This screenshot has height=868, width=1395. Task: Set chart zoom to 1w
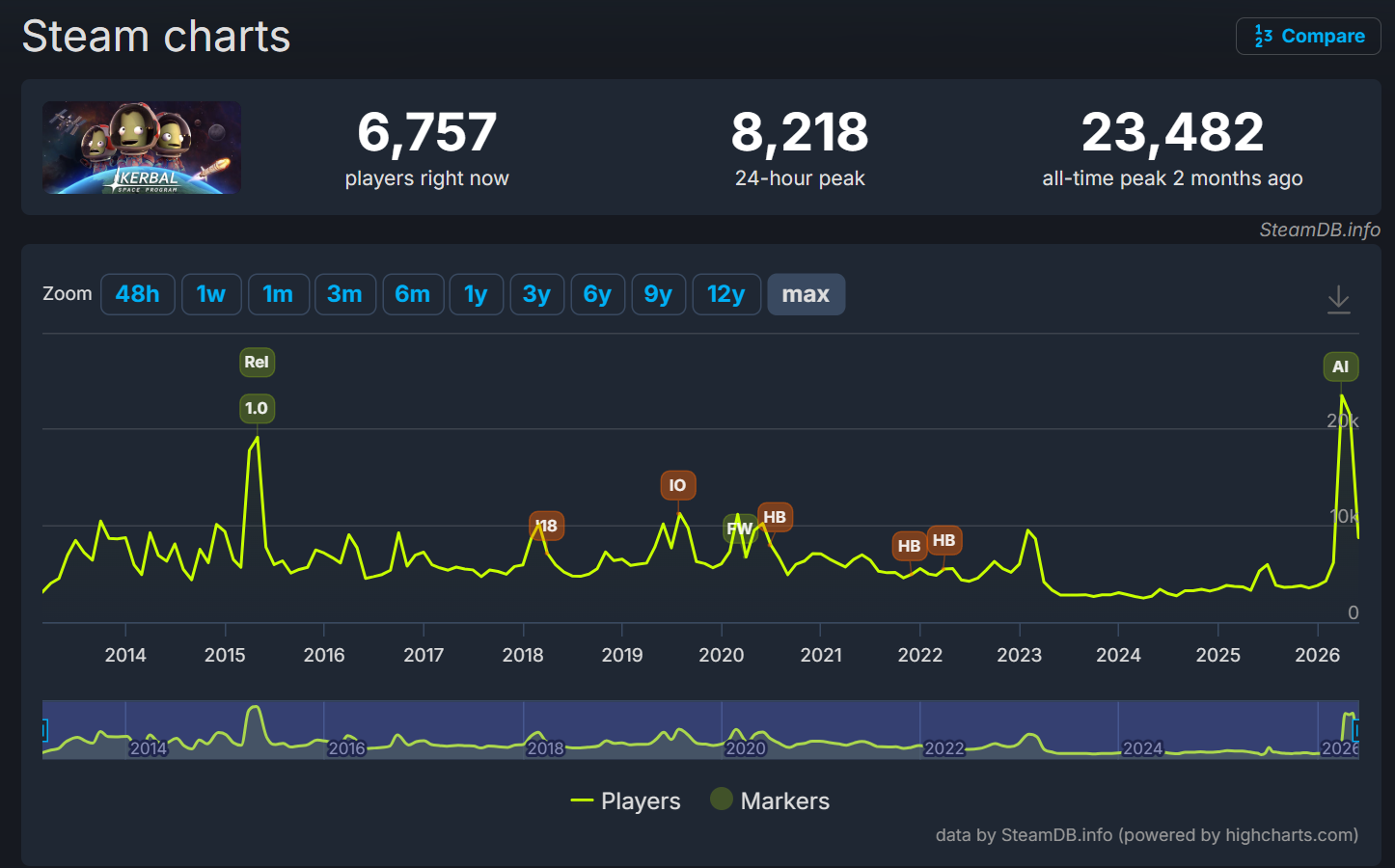(211, 294)
